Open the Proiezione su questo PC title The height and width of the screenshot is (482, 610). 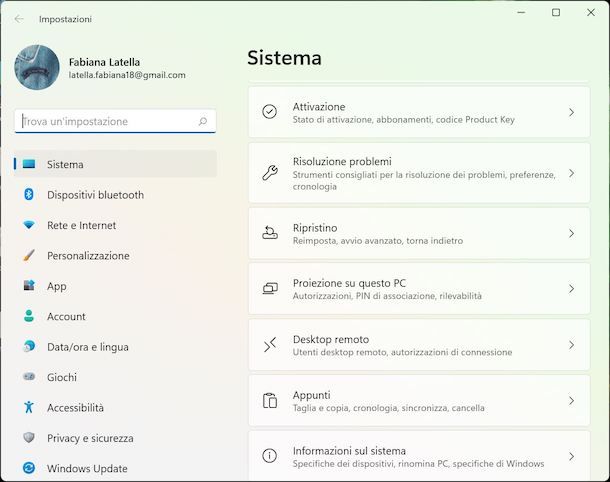point(349,283)
